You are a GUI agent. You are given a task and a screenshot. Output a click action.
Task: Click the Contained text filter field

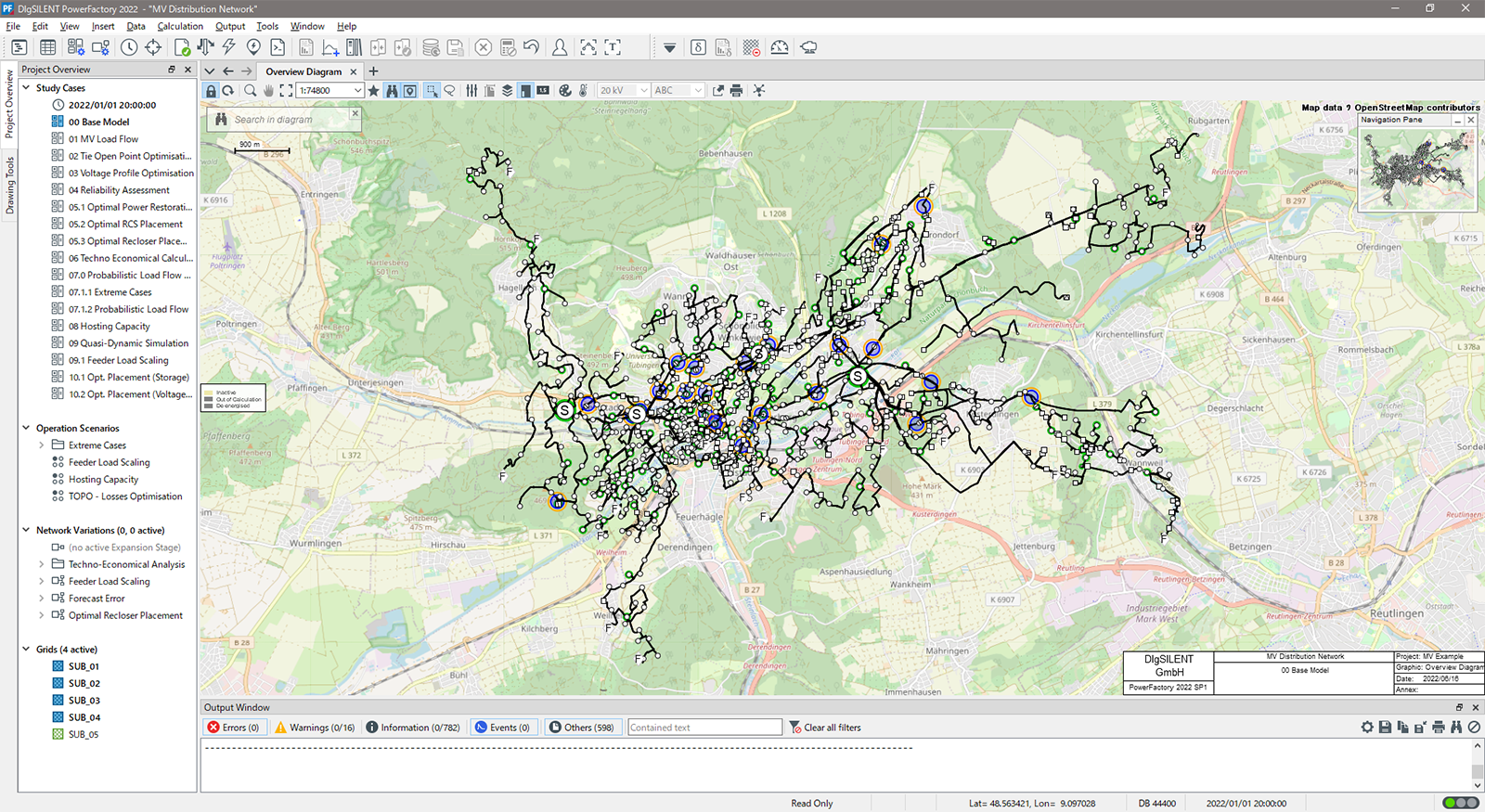(704, 728)
